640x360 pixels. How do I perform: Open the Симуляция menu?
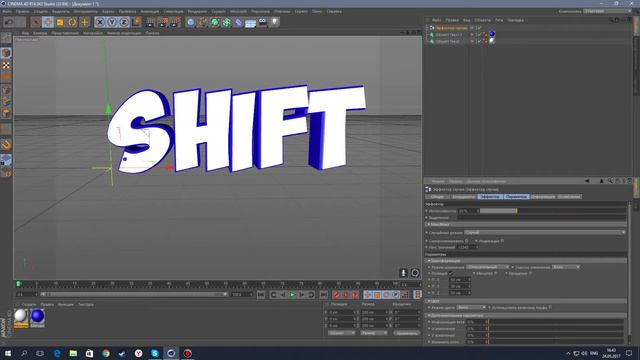click(x=173, y=11)
